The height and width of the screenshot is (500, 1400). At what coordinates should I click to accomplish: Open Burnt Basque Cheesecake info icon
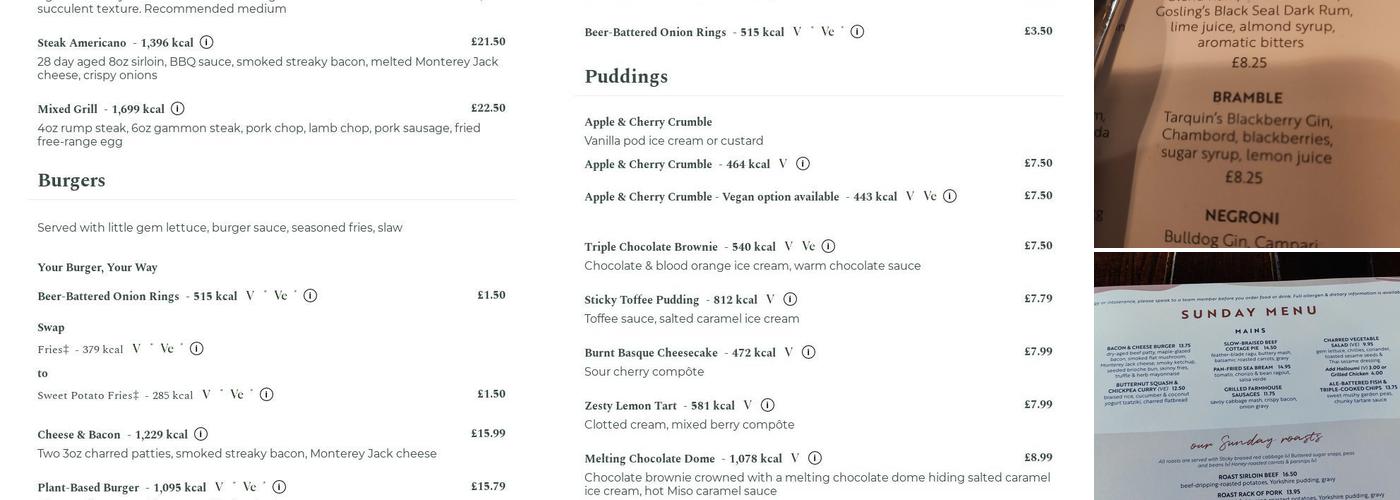click(x=808, y=352)
